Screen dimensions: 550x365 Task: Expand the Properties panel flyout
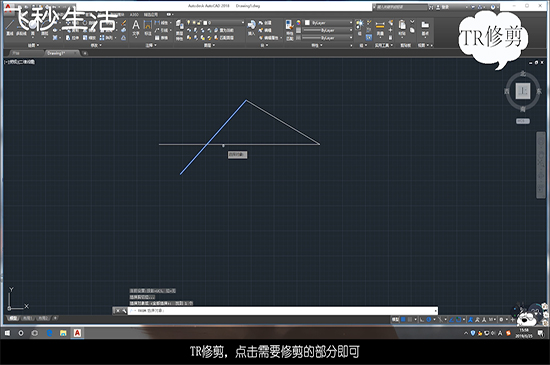pyautogui.click(x=316, y=45)
